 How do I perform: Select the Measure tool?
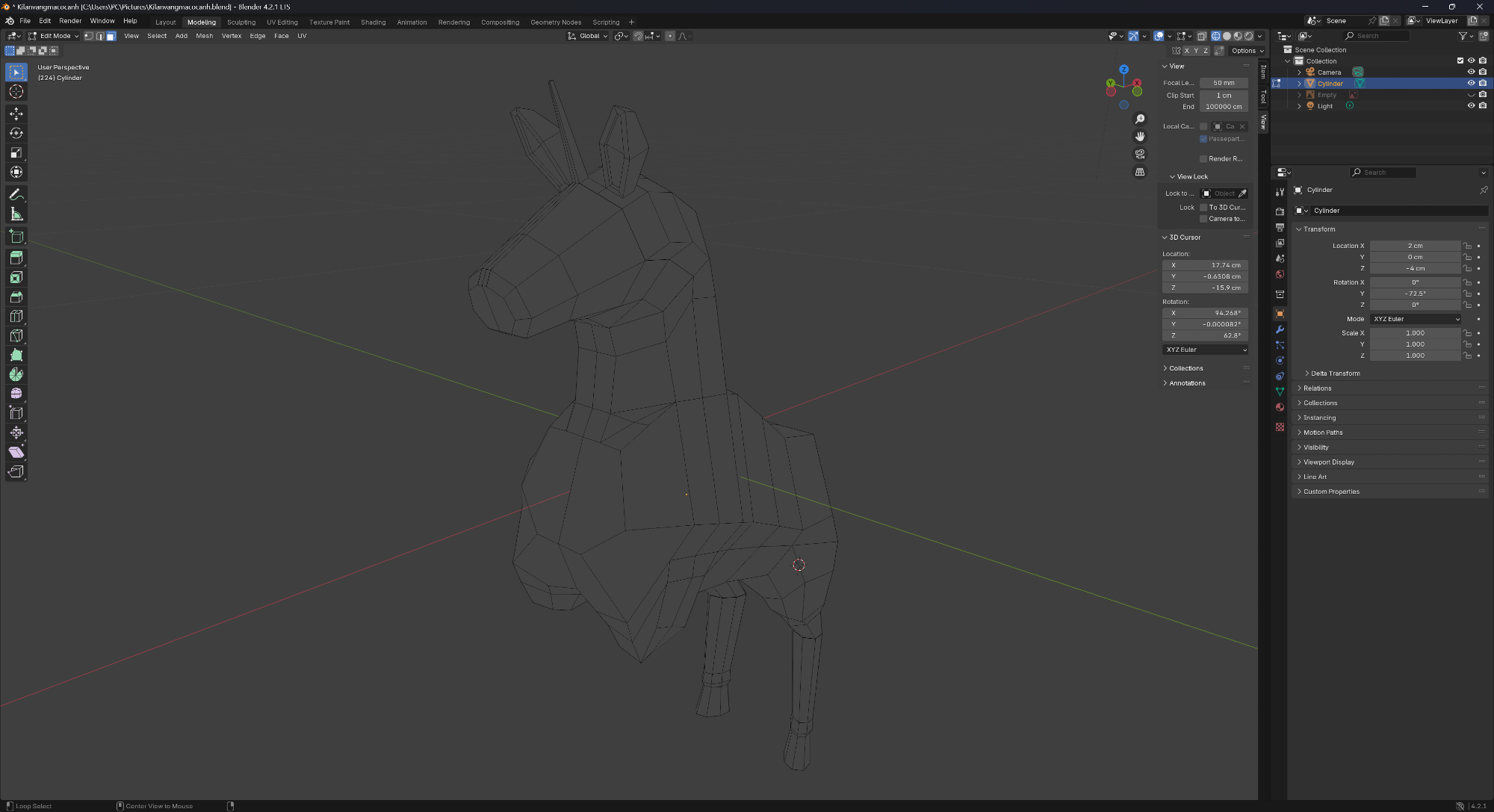[x=16, y=214]
